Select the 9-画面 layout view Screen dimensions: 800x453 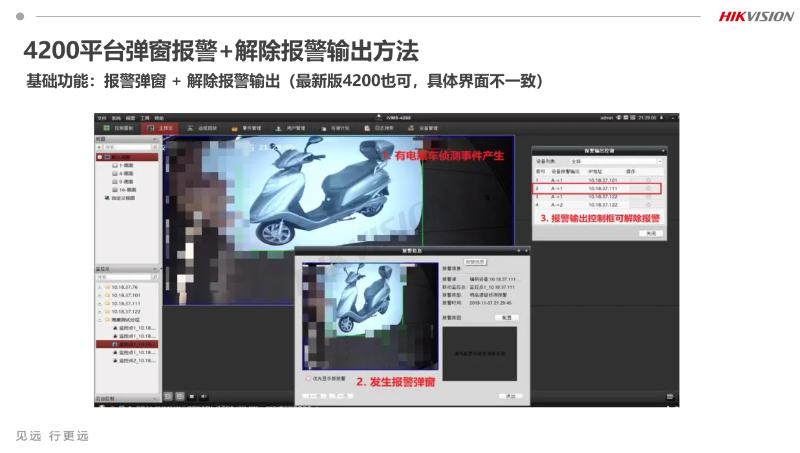[123, 182]
